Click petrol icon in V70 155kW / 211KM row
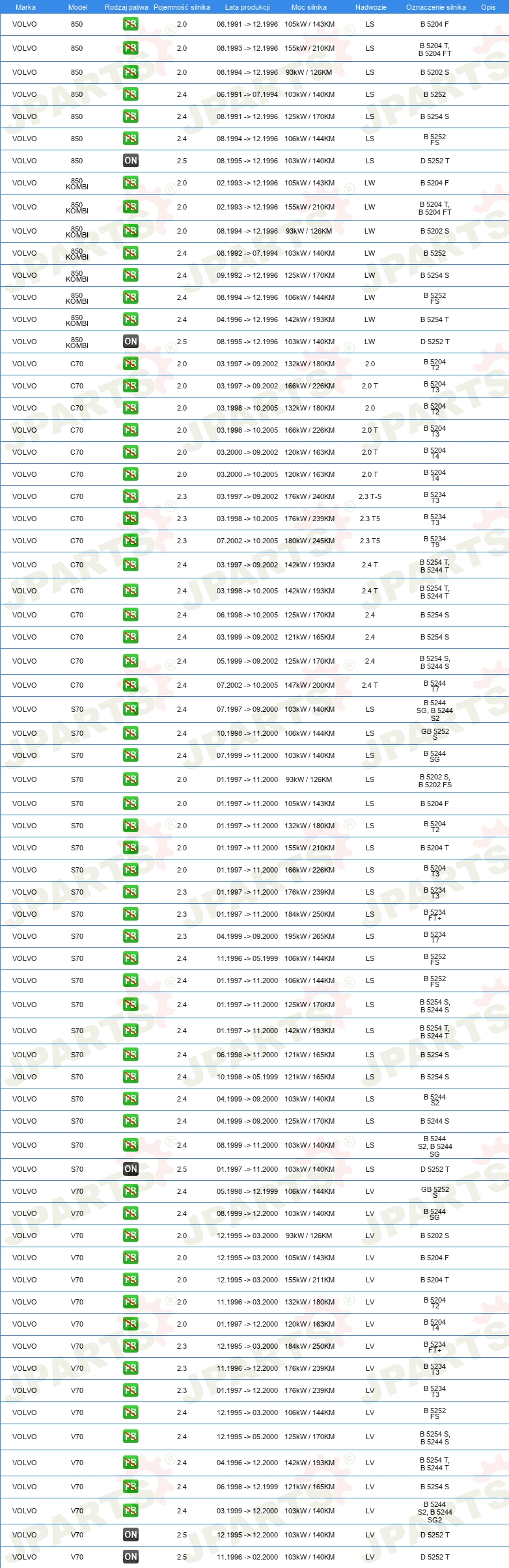Screen dimensions: 509x1568 tap(131, 1280)
